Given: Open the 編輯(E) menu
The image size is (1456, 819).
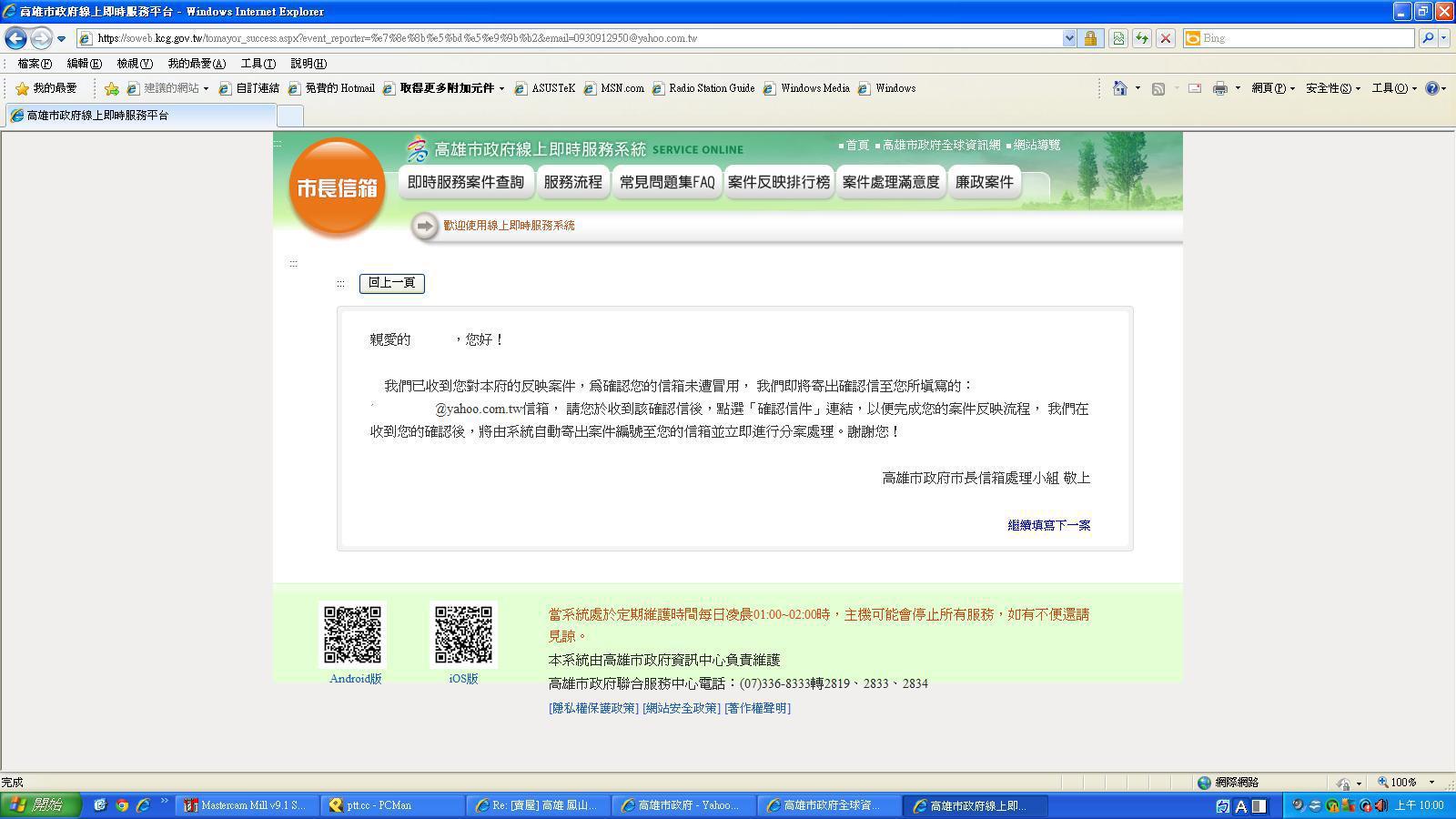Looking at the screenshot, I should click(x=84, y=64).
